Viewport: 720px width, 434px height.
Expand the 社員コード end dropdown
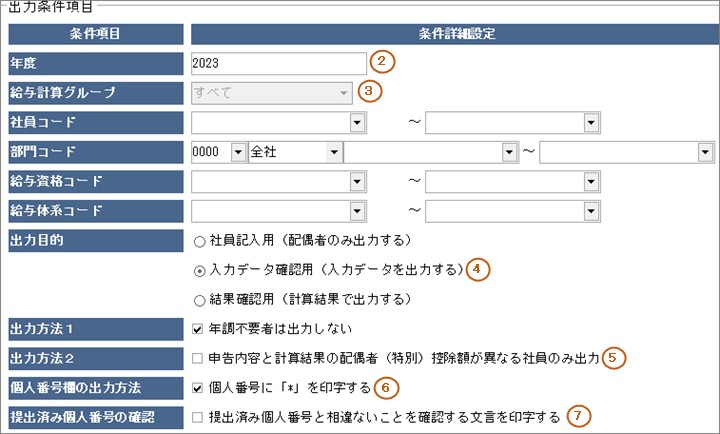coord(591,123)
